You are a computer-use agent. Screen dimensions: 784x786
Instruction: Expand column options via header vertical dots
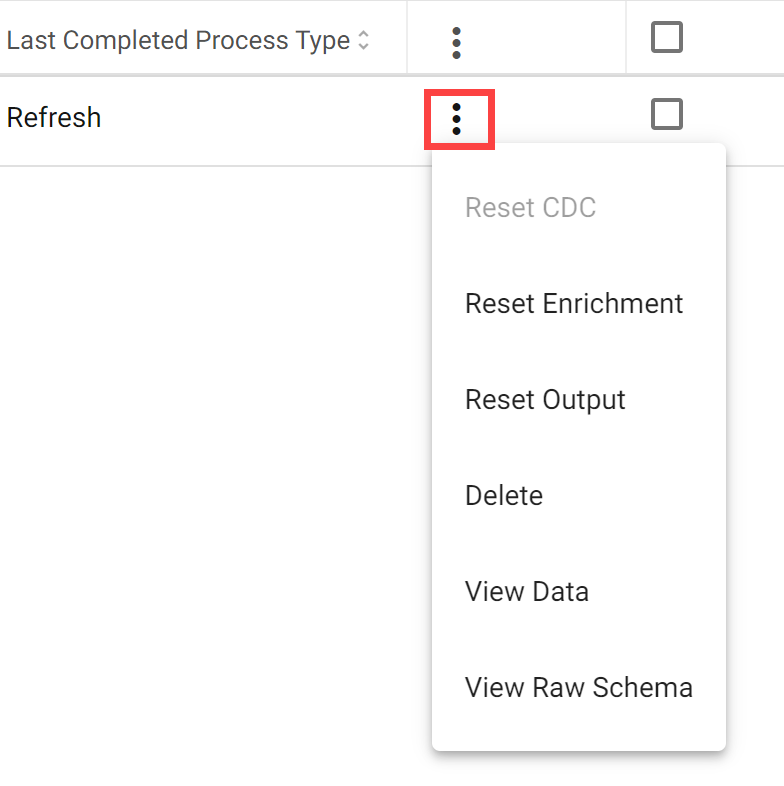(456, 43)
